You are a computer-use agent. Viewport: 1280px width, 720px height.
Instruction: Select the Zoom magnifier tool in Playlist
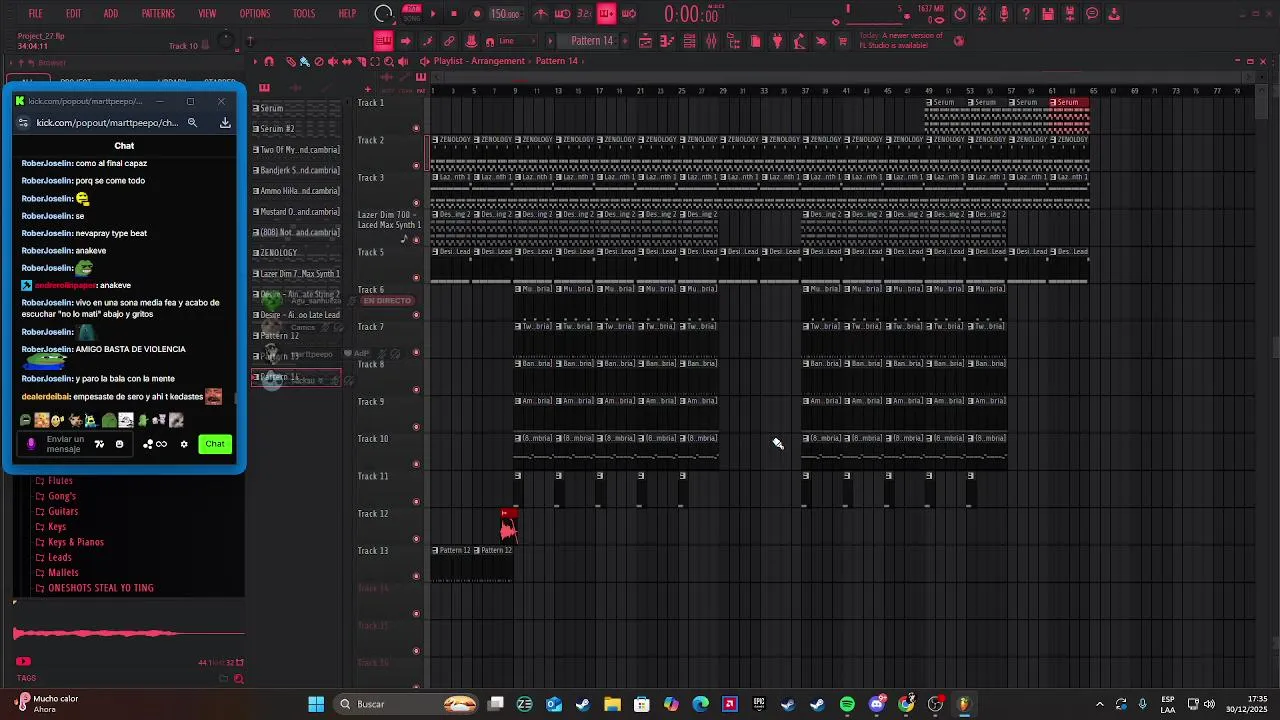pyautogui.click(x=389, y=62)
